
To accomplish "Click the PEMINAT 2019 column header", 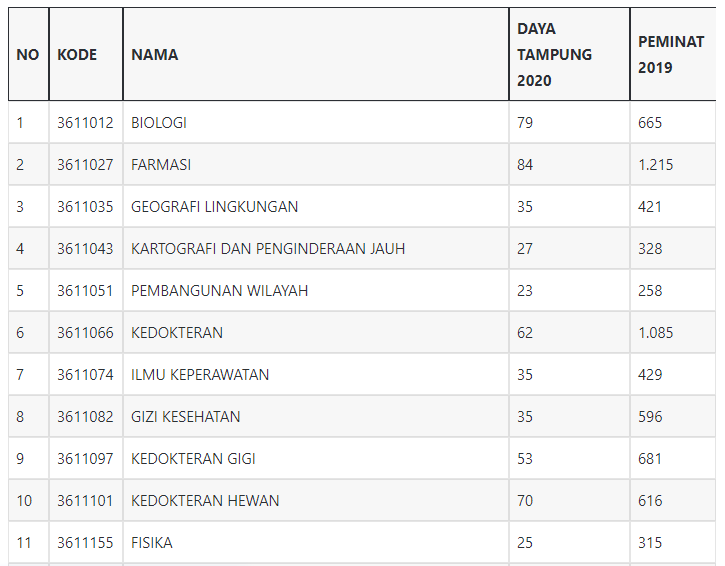I will 671,55.
